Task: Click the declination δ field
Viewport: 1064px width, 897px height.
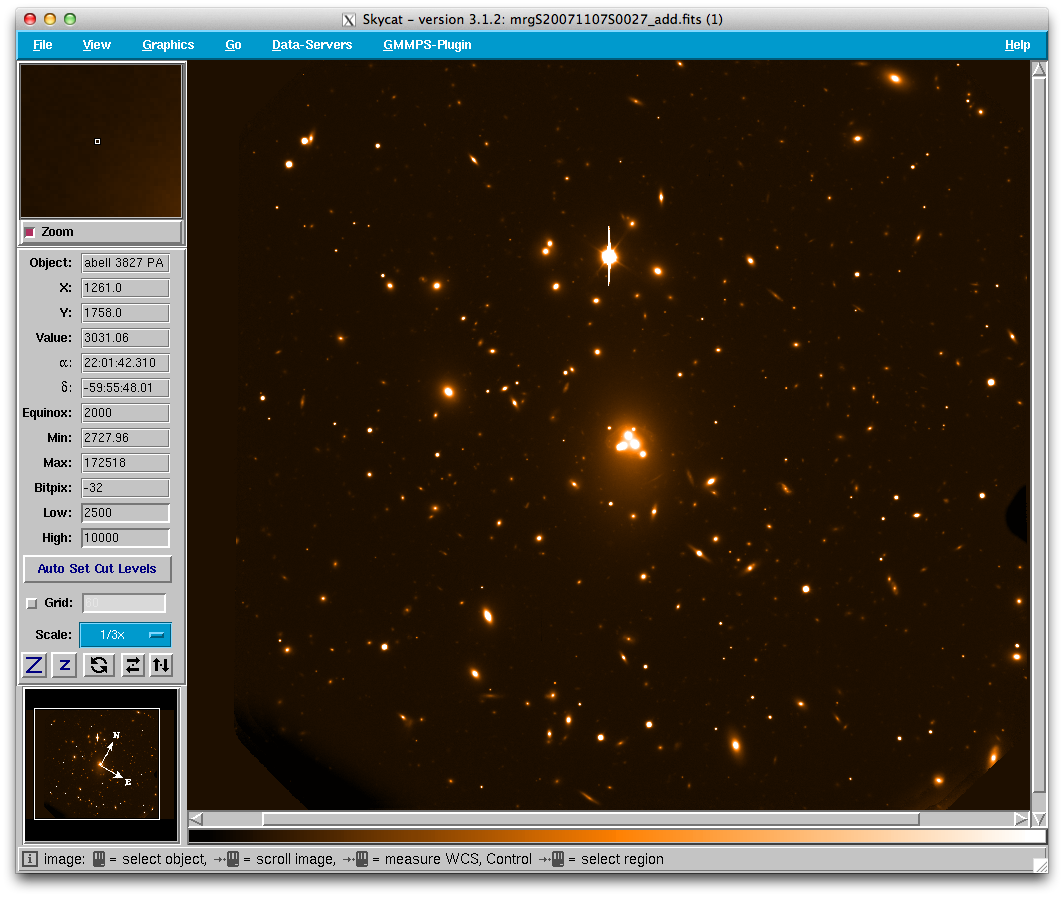Action: [x=126, y=388]
